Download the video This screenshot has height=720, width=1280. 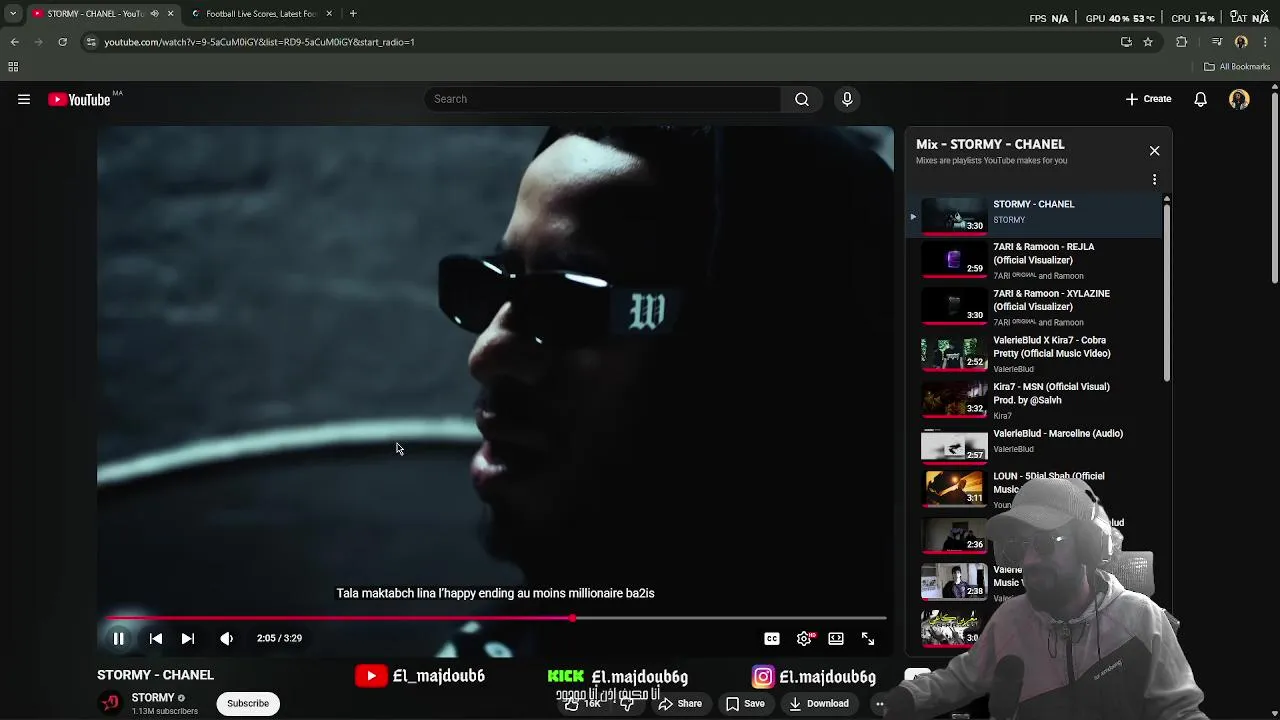[819, 704]
